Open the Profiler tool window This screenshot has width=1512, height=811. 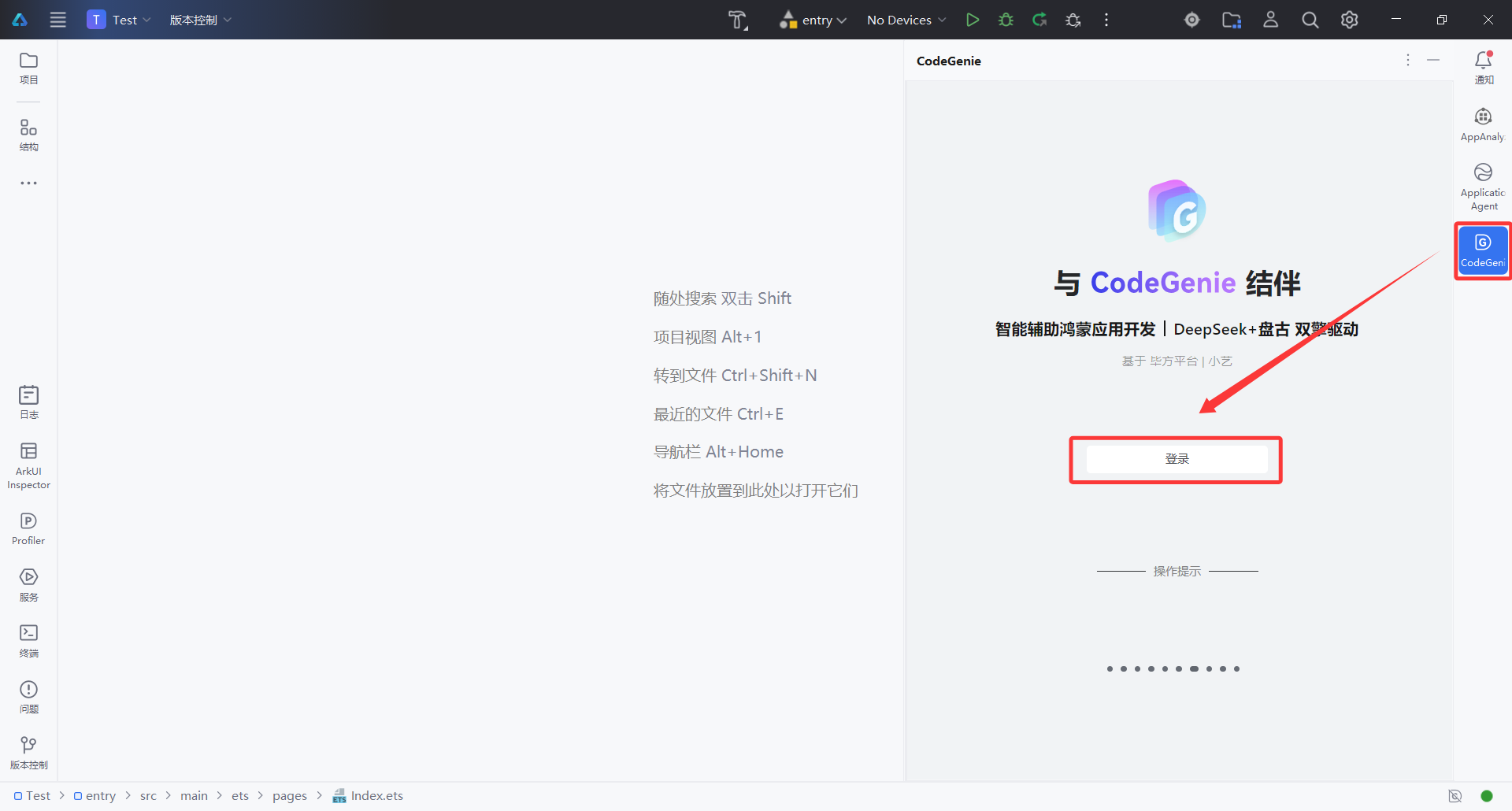pyautogui.click(x=28, y=529)
